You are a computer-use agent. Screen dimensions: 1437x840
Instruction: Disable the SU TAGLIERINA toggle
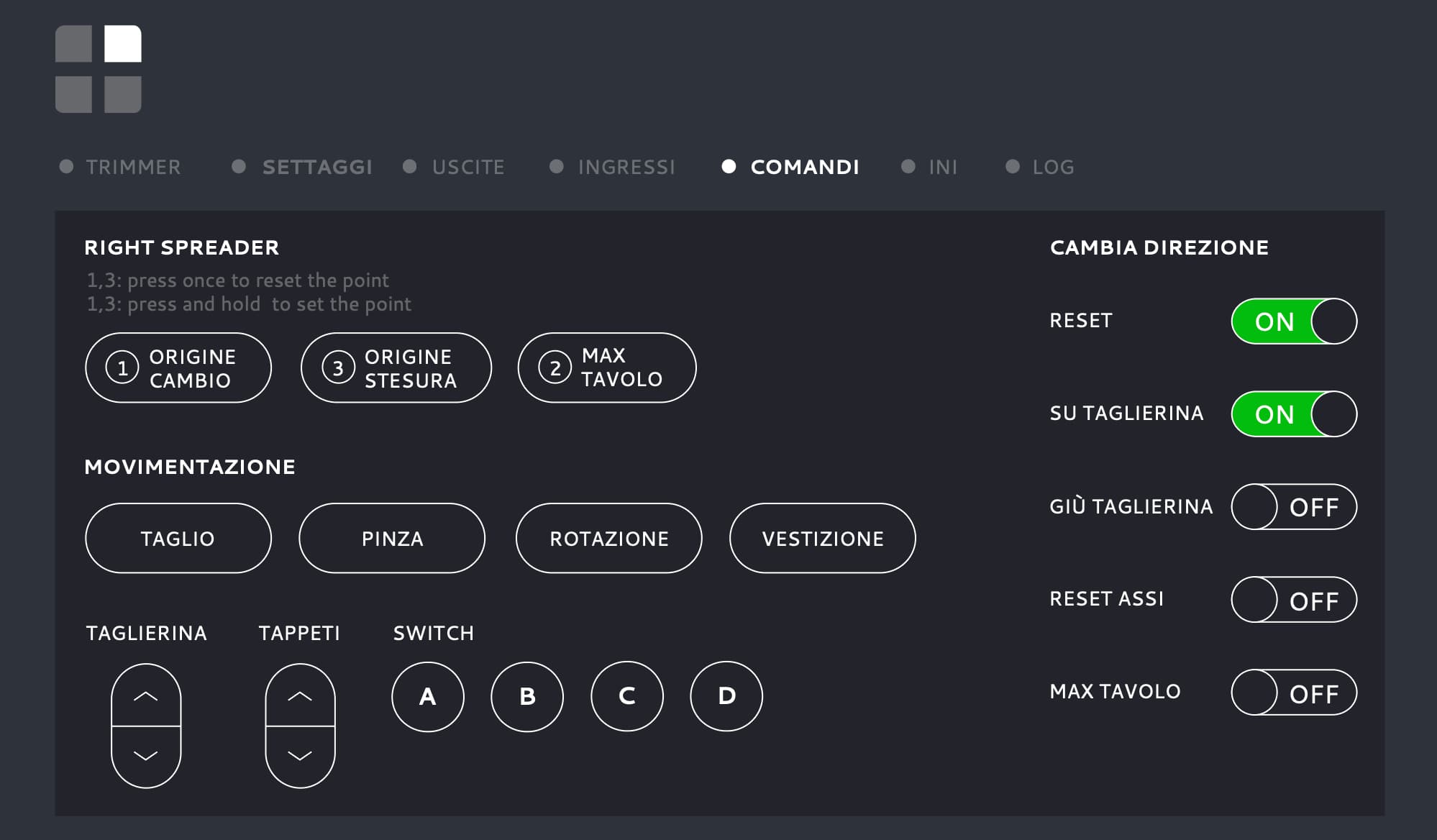coord(1294,414)
